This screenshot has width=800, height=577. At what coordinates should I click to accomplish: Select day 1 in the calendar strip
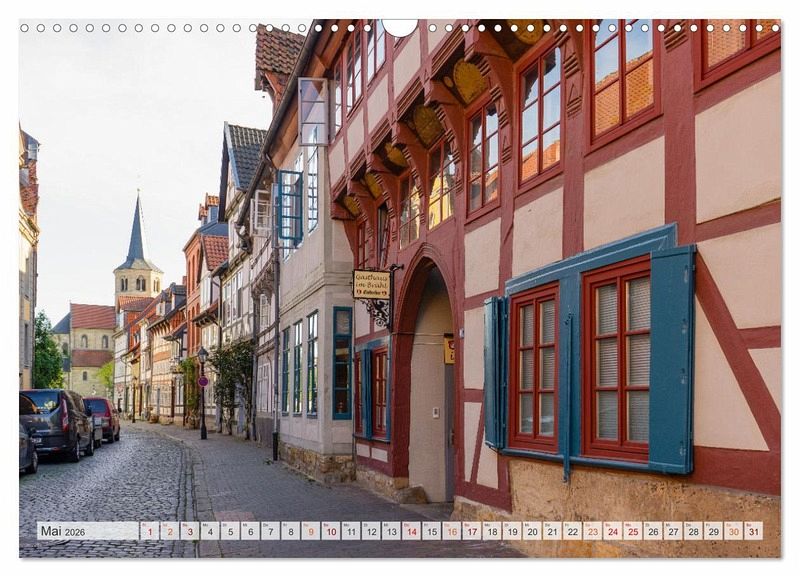(149, 531)
